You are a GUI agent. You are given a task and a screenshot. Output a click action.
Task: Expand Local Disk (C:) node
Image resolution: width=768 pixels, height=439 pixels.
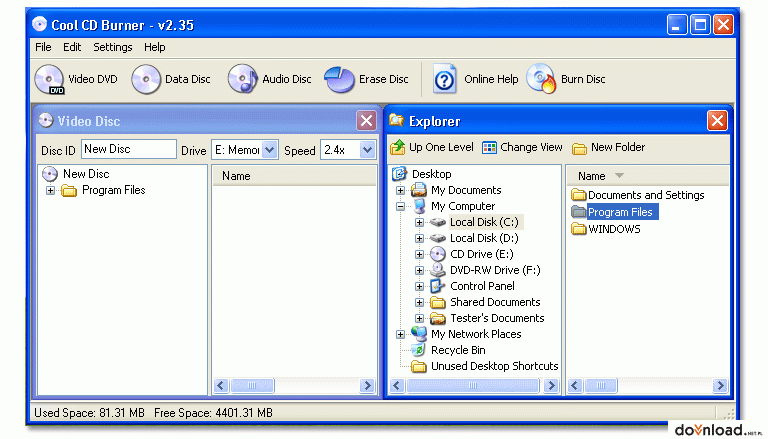[x=419, y=222]
